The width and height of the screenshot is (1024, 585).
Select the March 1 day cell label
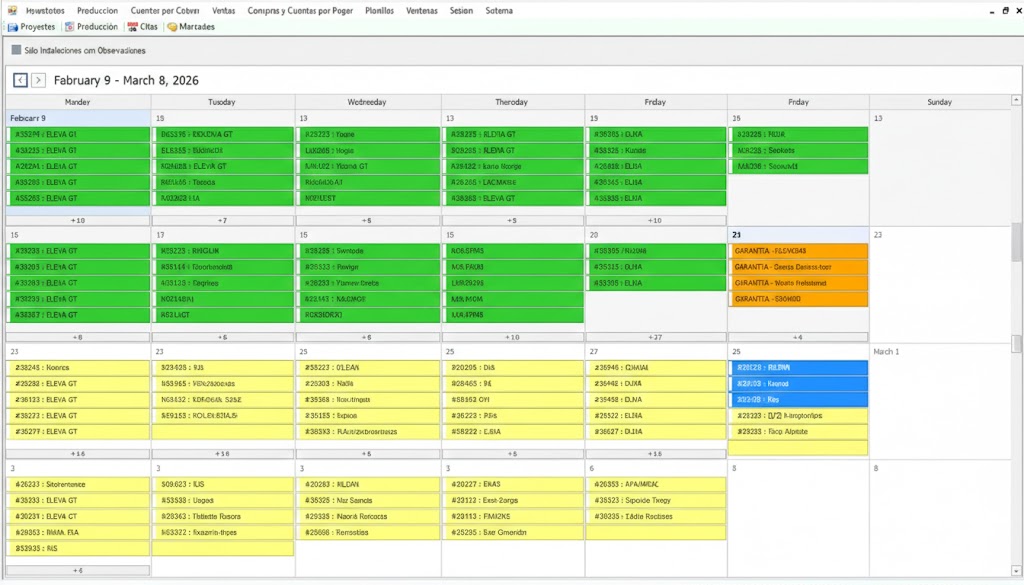[x=886, y=352]
